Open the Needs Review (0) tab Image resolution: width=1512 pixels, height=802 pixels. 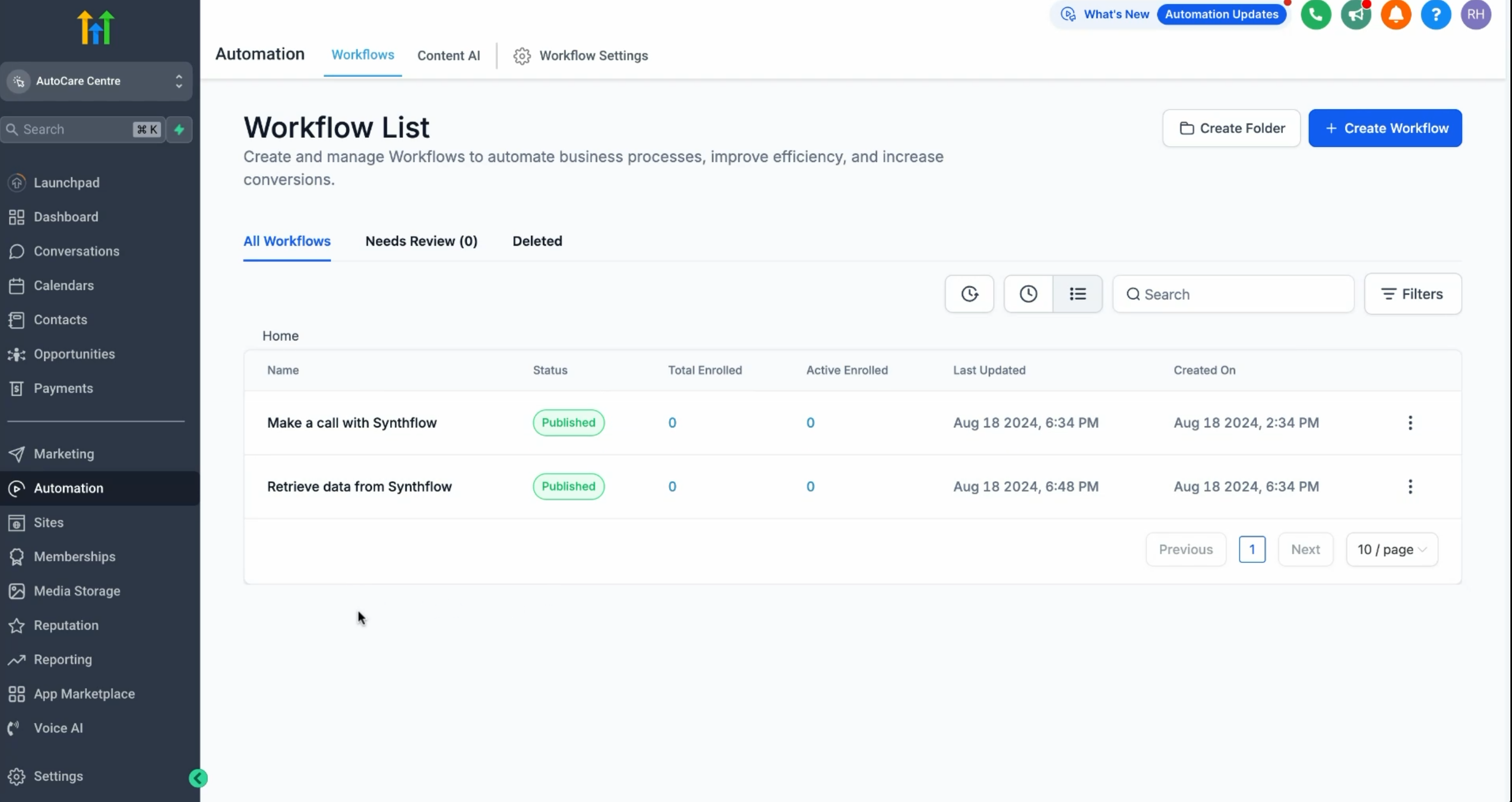tap(421, 241)
